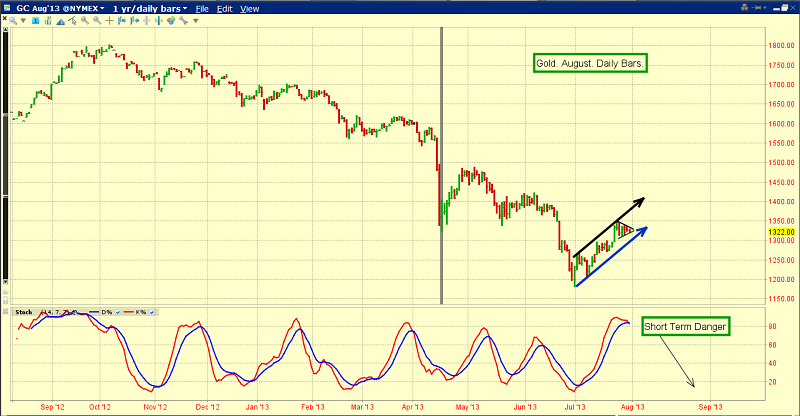The height and width of the screenshot is (416, 800).
Task: Expand the arrow next to the search magnifier
Action: tap(23, 21)
